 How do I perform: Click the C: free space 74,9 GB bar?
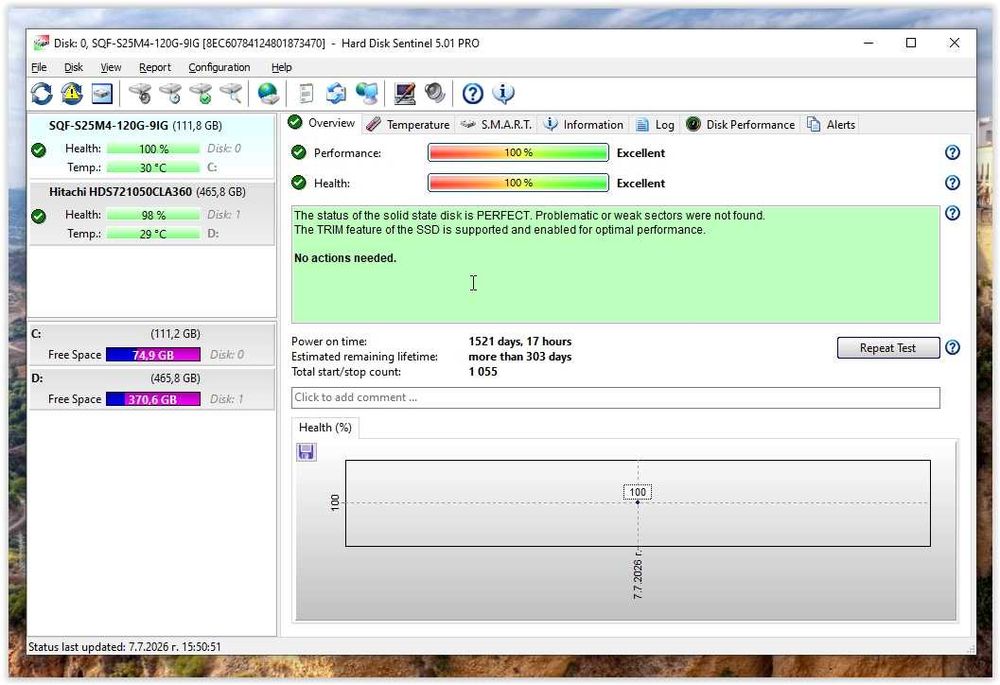pyautogui.click(x=153, y=355)
